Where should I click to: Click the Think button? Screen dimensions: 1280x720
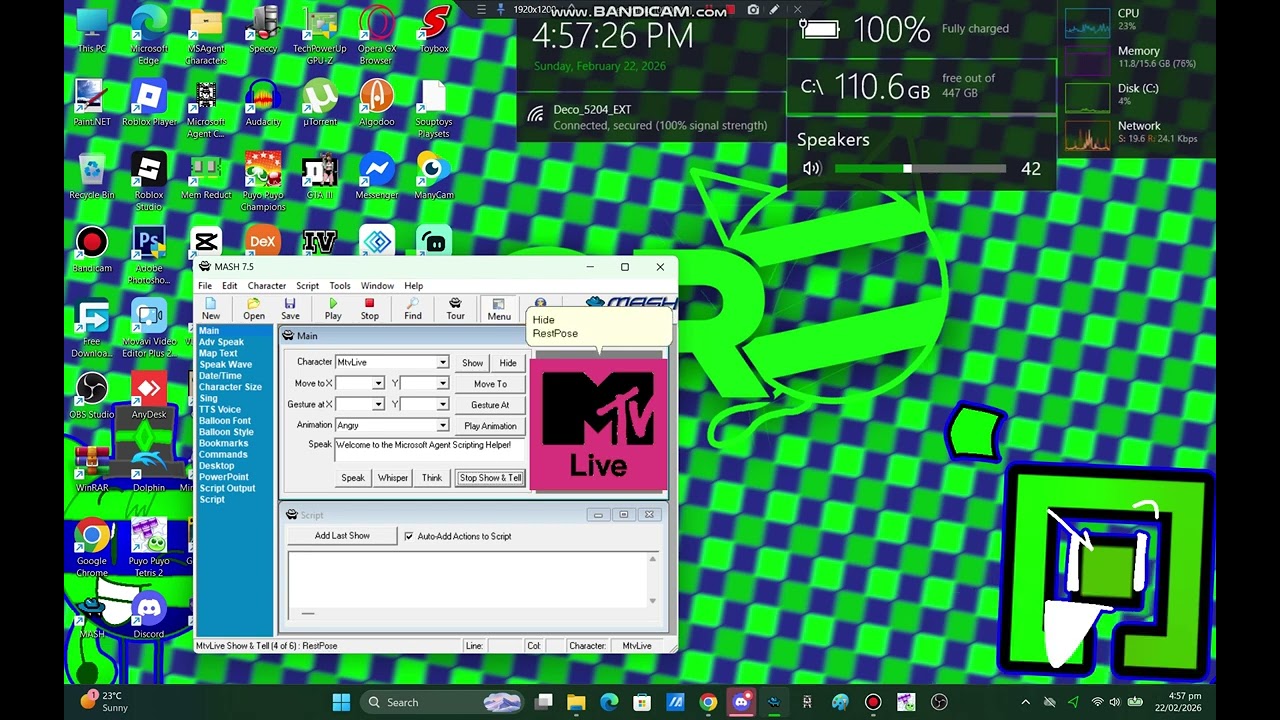[432, 478]
